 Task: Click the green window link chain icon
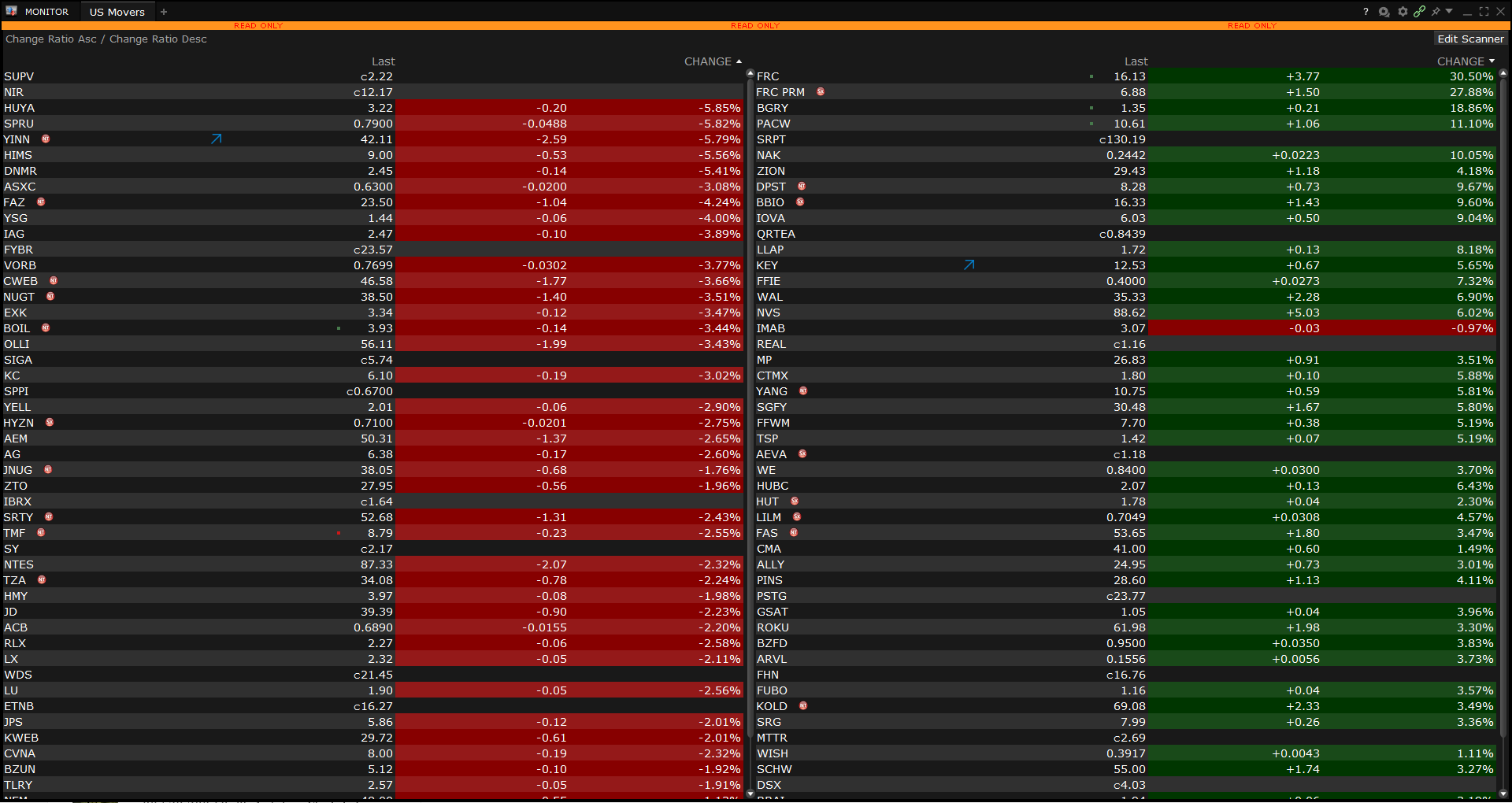(1419, 12)
